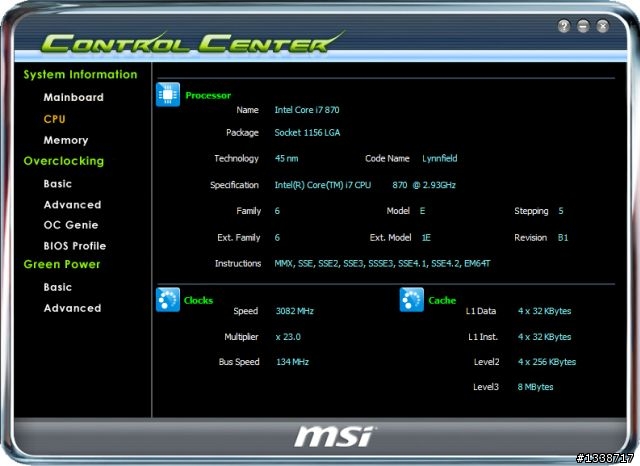
Task: Click the Lynnfield code name value
Action: pos(440,158)
